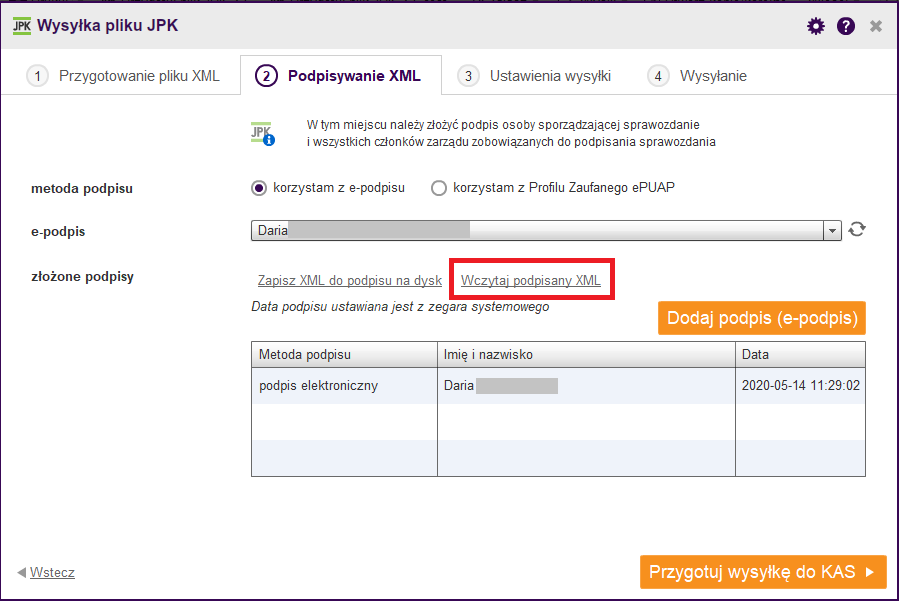Click Przygotuj wysyłkę do KAS

[x=763, y=572]
